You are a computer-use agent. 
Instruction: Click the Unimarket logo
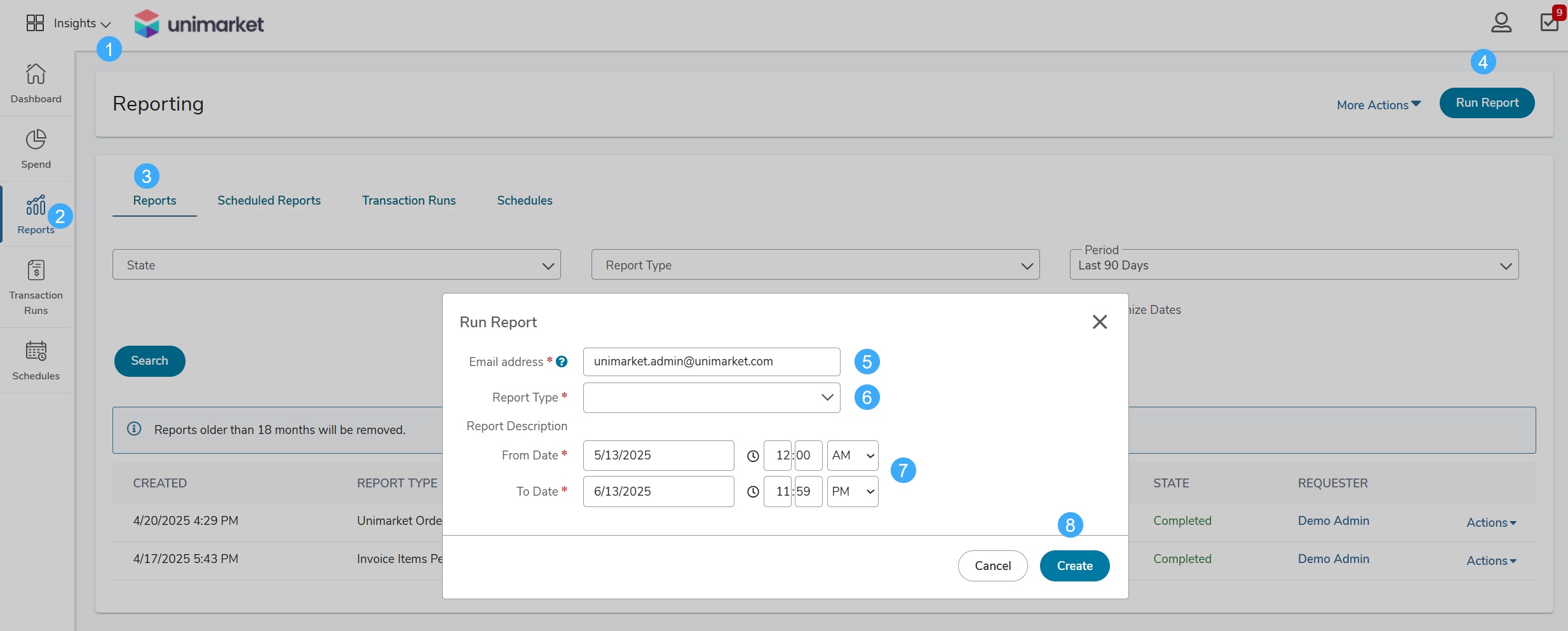point(199,24)
